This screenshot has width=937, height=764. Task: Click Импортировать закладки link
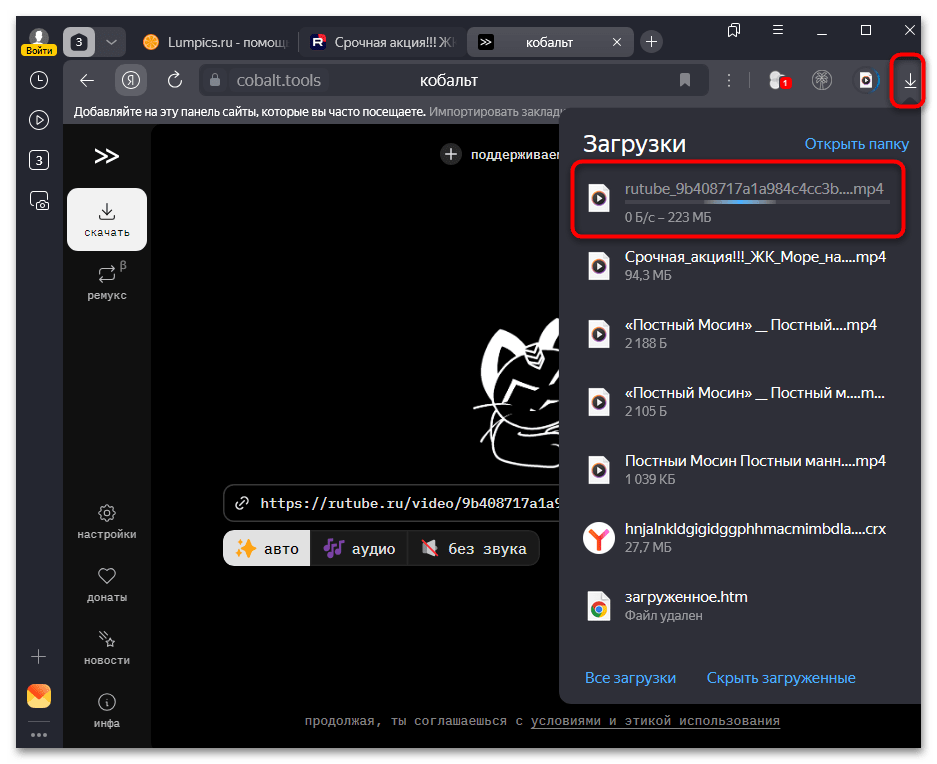(x=497, y=112)
